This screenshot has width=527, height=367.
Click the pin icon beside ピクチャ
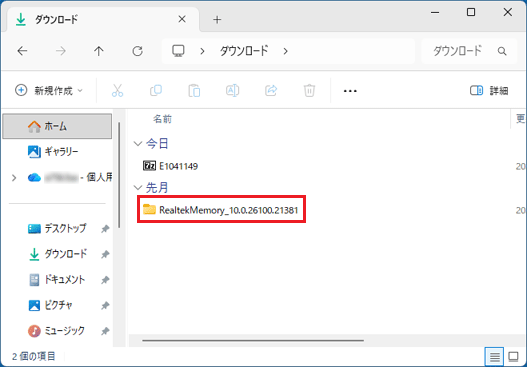[105, 306]
